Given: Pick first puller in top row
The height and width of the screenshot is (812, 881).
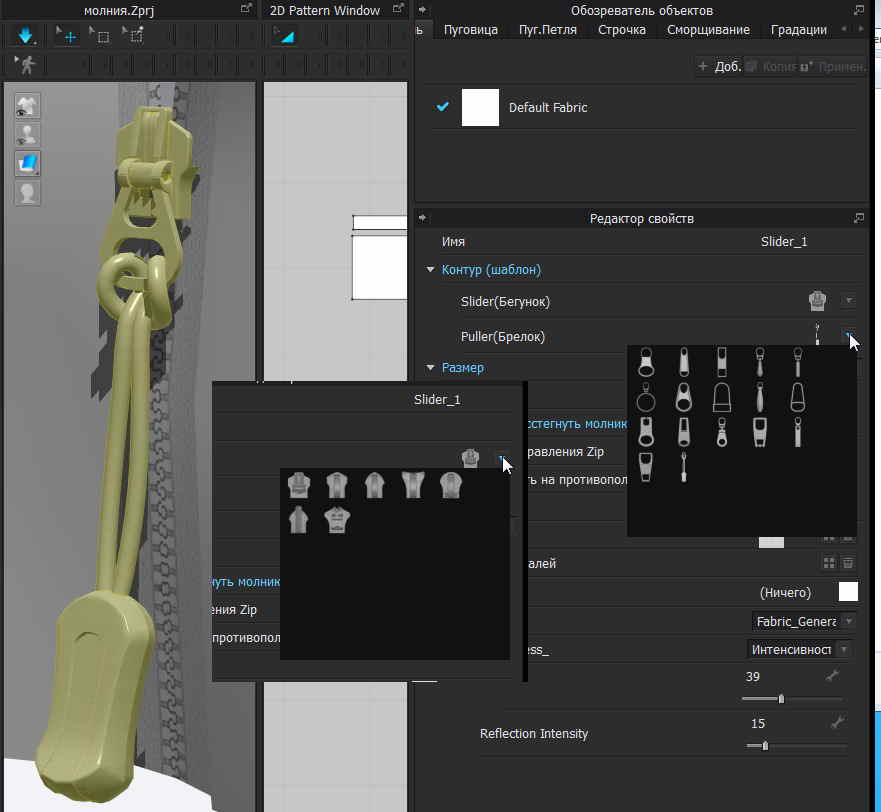Looking at the screenshot, I should pos(646,362).
